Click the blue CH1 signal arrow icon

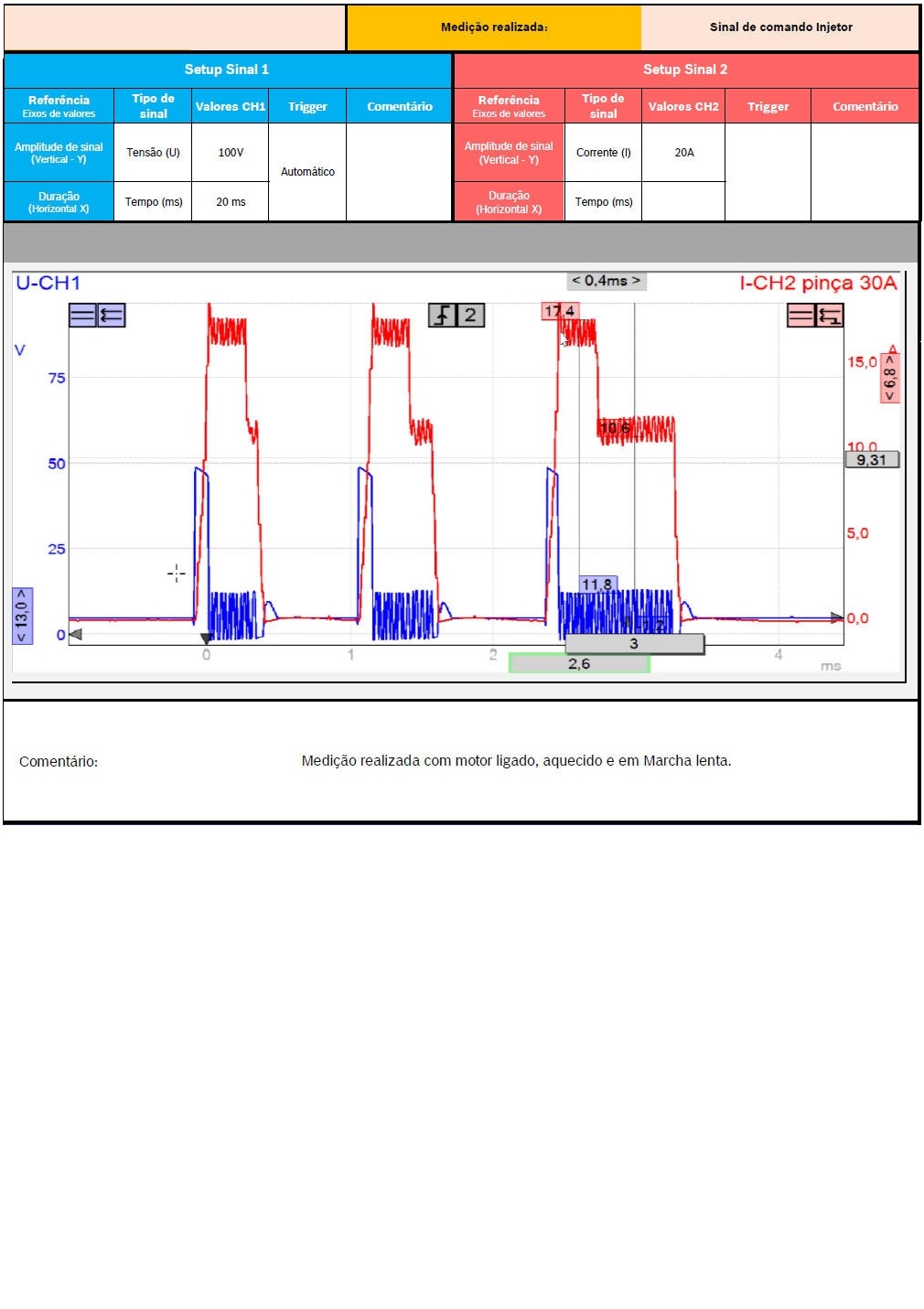tap(111, 316)
